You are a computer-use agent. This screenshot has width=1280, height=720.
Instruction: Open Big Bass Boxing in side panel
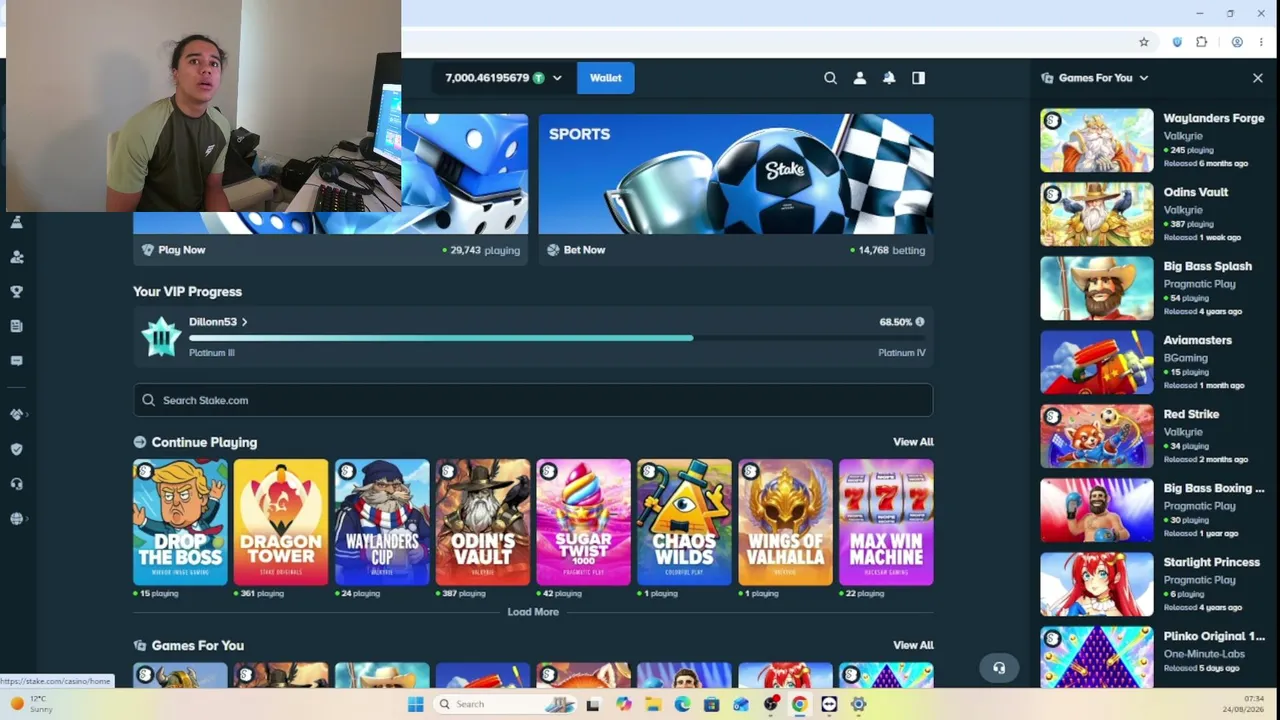(x=1152, y=510)
